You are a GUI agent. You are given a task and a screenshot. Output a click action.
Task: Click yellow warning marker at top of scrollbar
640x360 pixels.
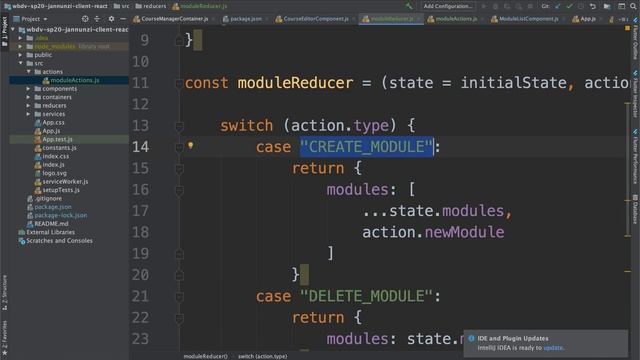pos(627,28)
